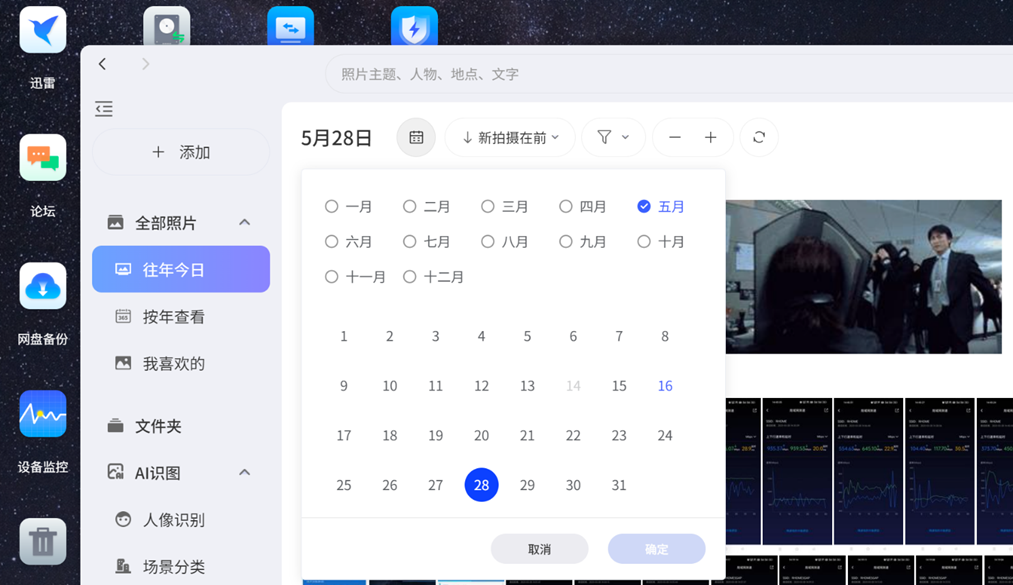Select 十月 month radio button
The width and height of the screenshot is (1013, 585).
click(644, 241)
